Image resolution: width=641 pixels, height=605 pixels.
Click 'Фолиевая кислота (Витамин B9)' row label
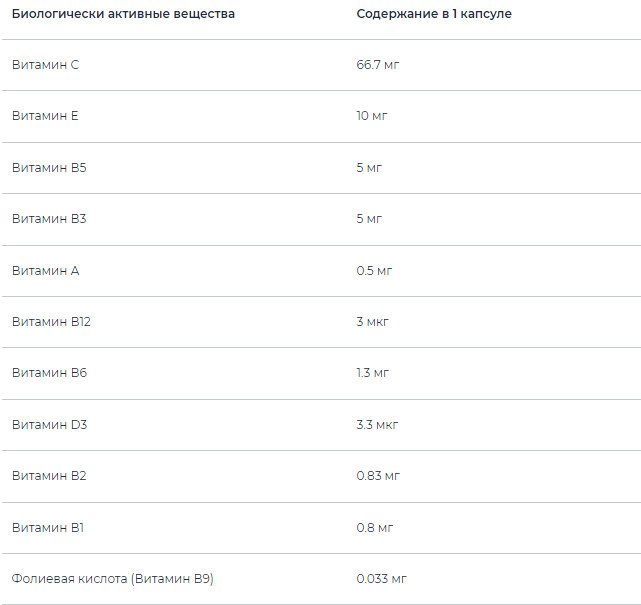[x=113, y=578]
